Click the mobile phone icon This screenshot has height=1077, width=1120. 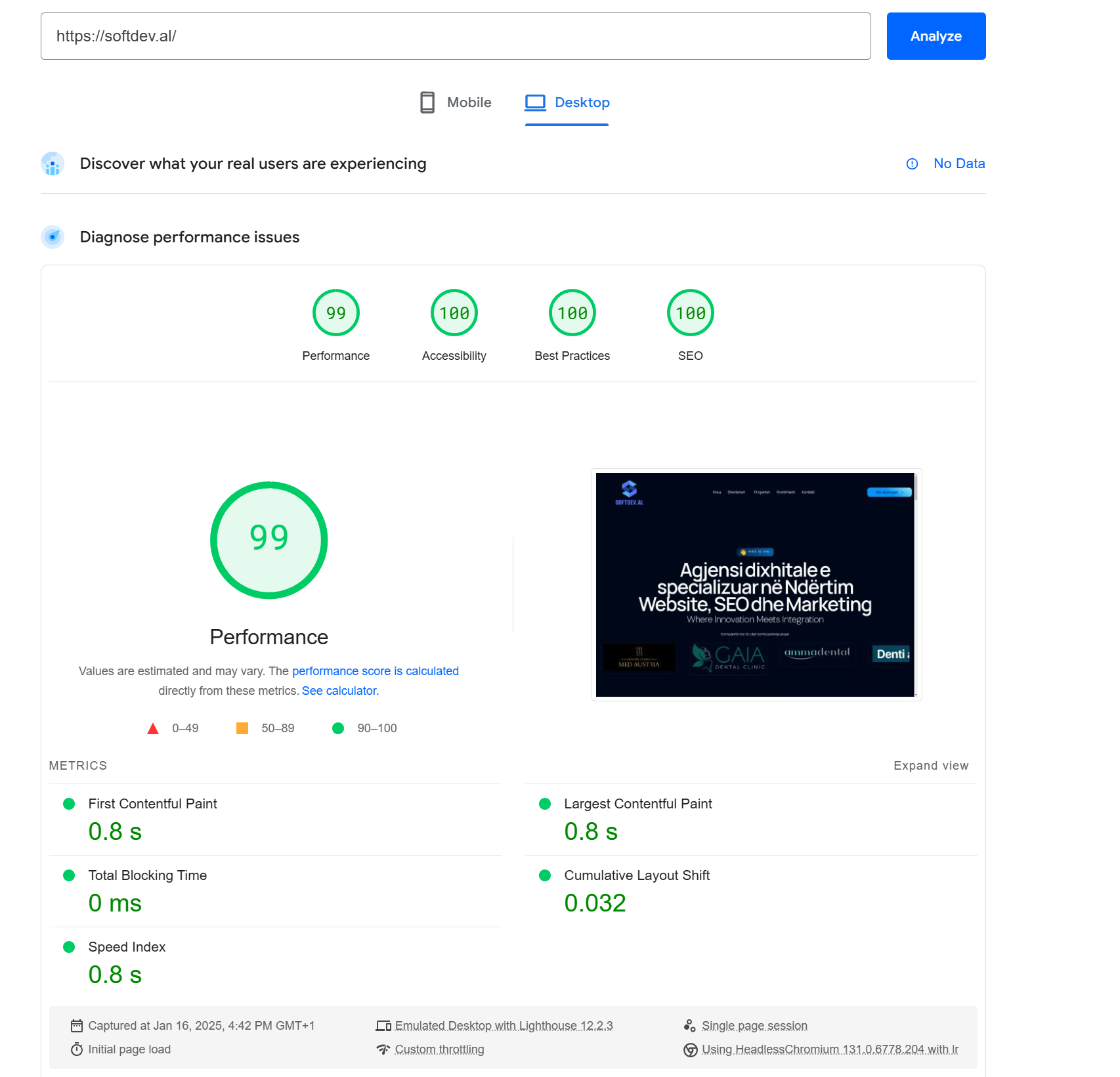(427, 102)
